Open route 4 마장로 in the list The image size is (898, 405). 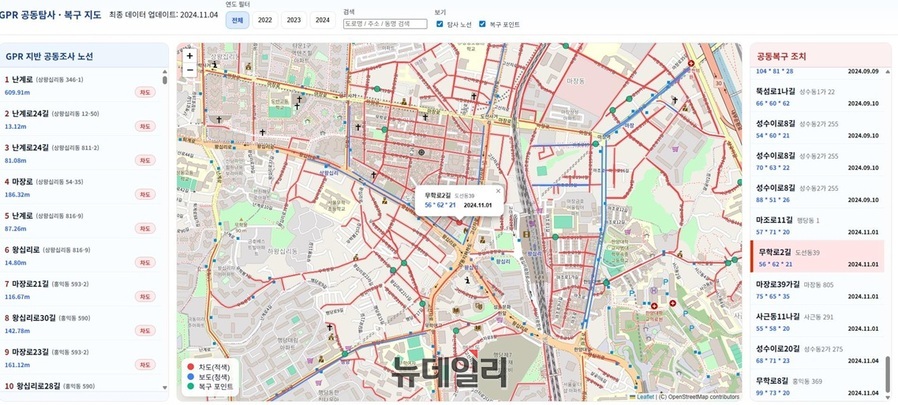81,187
